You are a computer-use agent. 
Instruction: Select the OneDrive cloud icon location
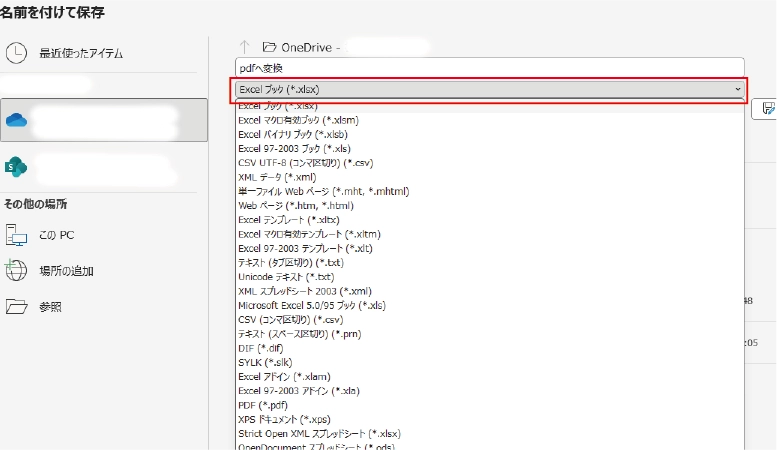click(16, 120)
